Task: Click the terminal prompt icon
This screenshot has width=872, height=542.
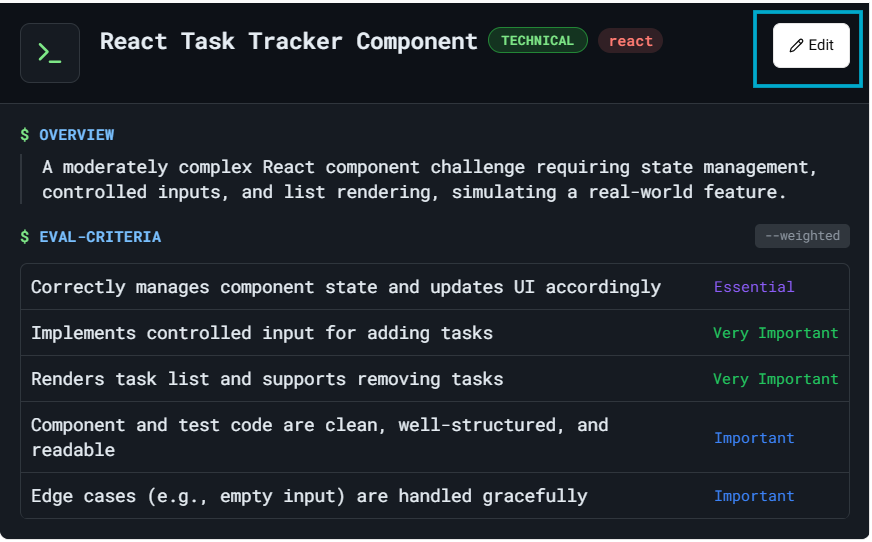Action: click(50, 53)
